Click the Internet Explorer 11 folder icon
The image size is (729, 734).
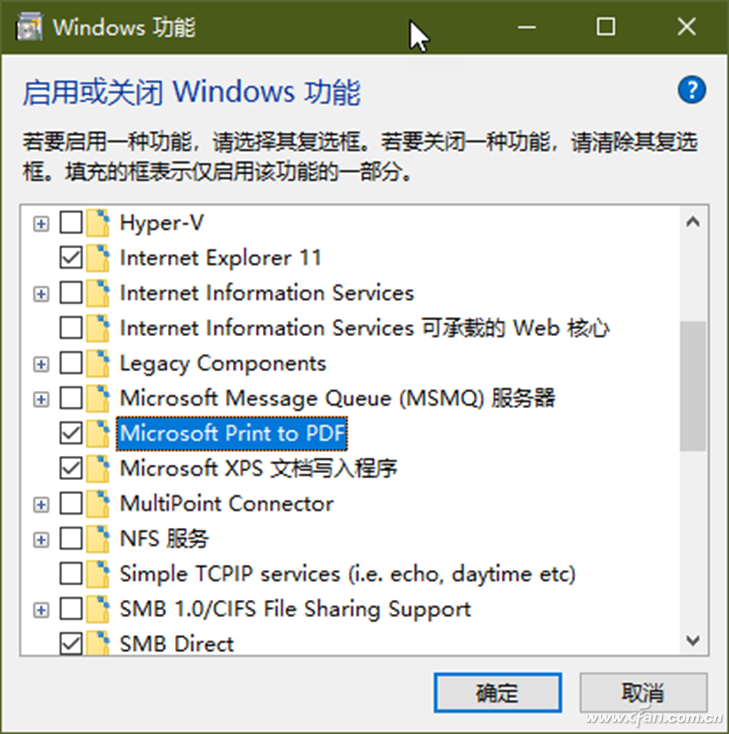pyautogui.click(x=98, y=258)
